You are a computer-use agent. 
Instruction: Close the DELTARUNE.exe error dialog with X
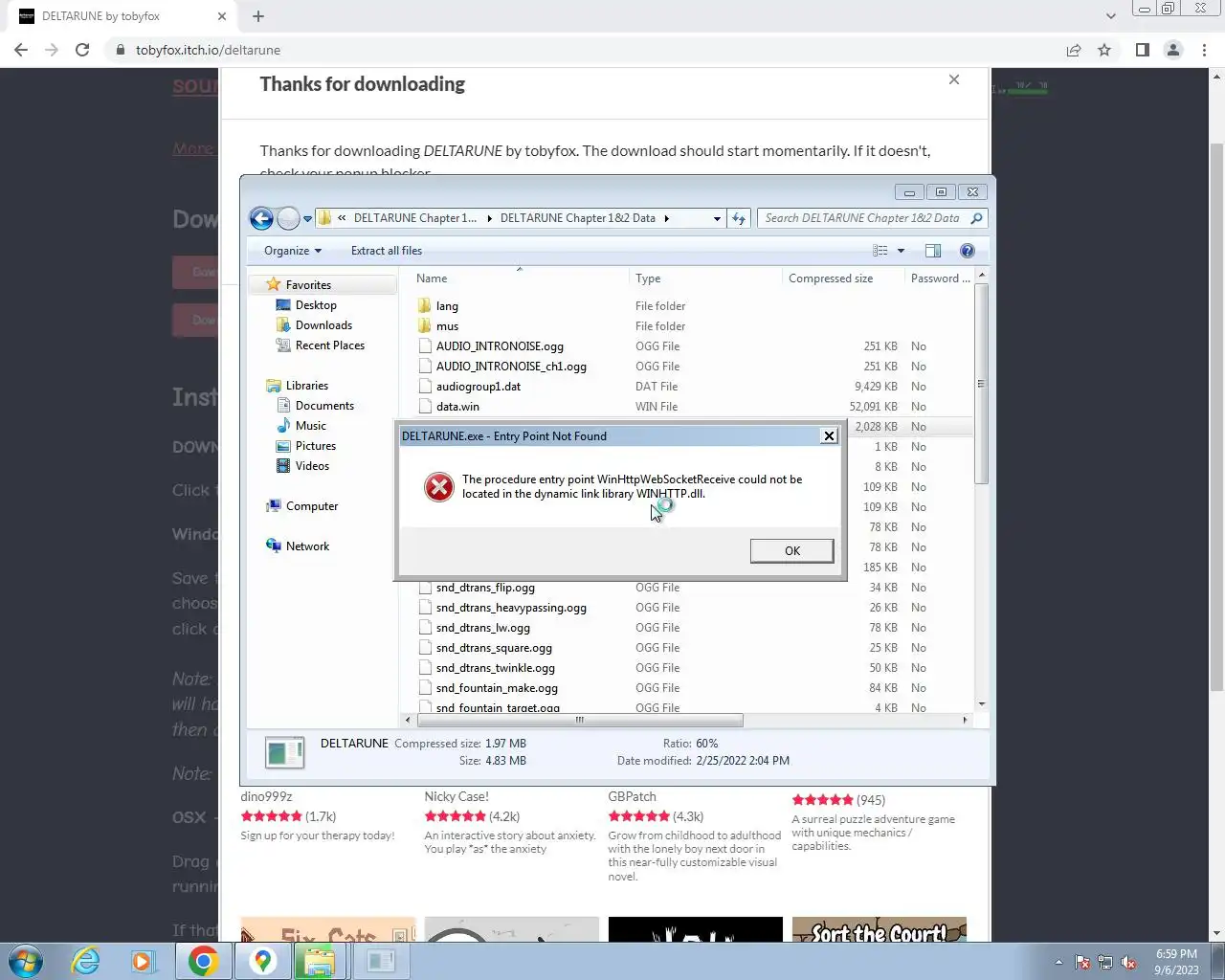[x=829, y=436]
